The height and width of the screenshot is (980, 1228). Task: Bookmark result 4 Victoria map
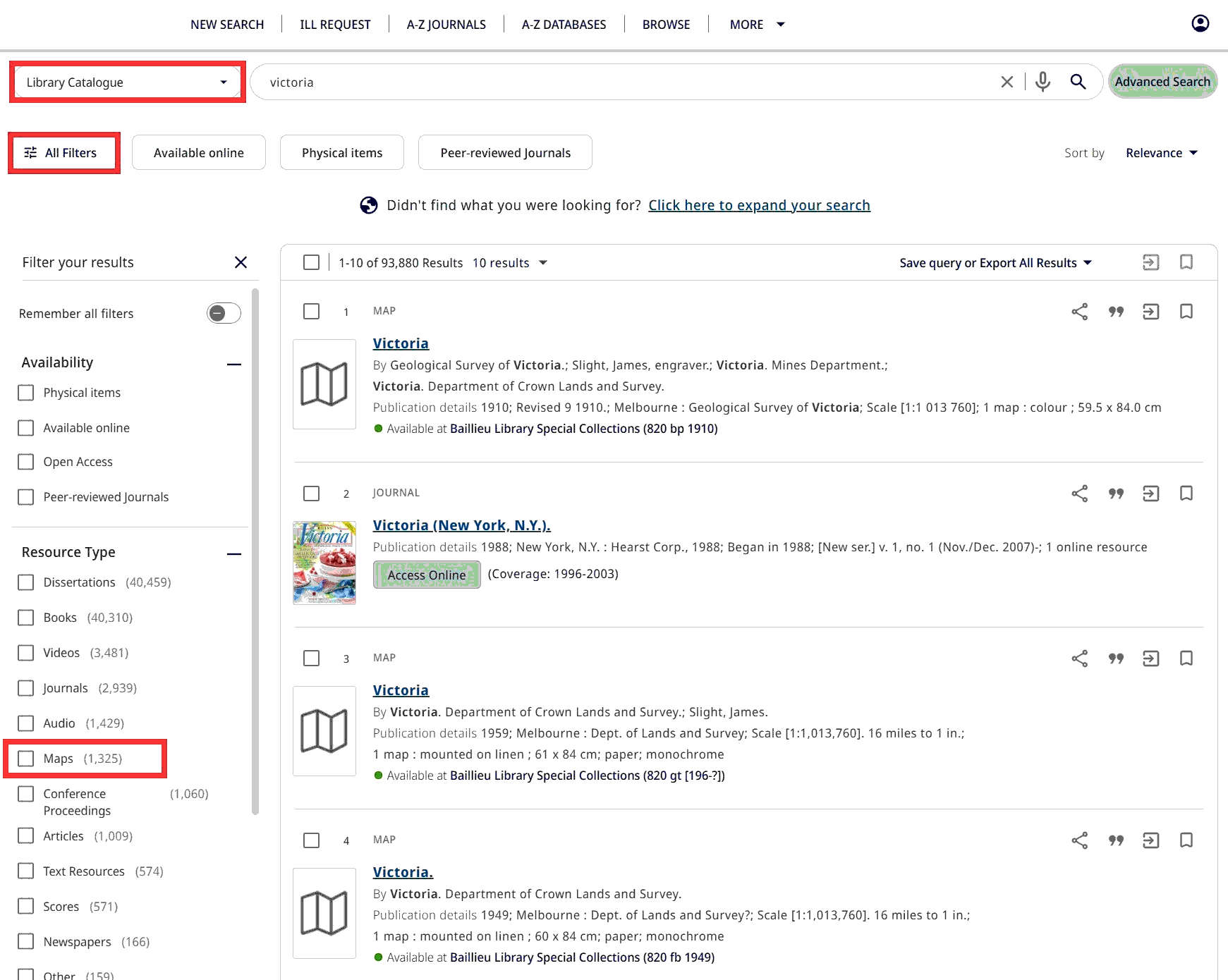point(1186,840)
